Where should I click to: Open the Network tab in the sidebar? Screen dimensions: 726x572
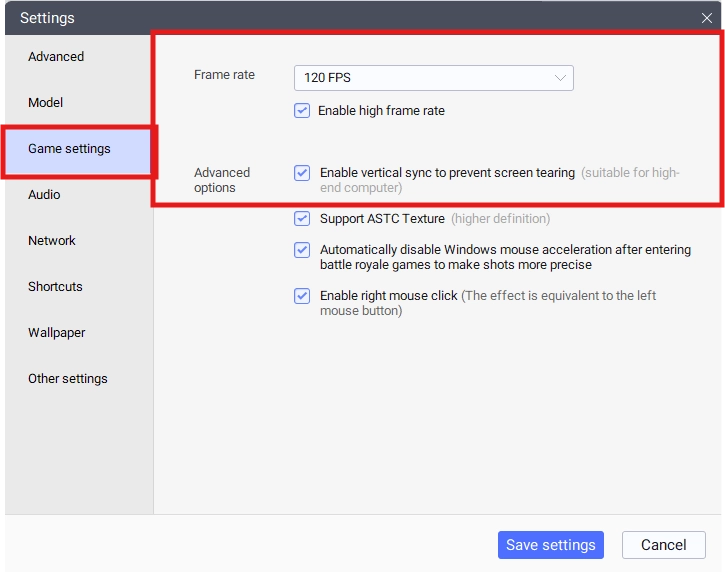click(x=52, y=241)
